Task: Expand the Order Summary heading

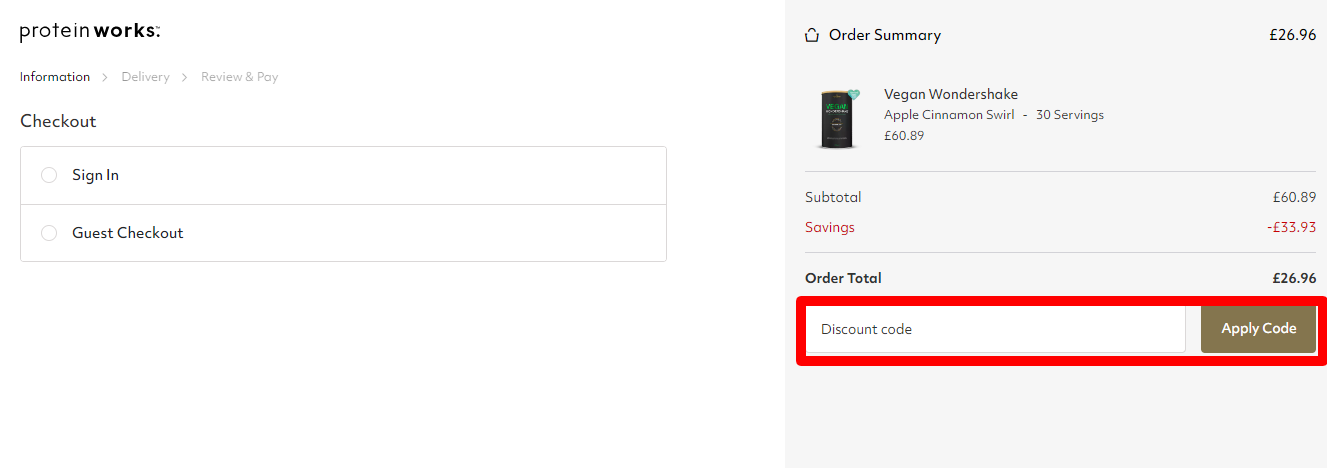Action: [x=885, y=35]
